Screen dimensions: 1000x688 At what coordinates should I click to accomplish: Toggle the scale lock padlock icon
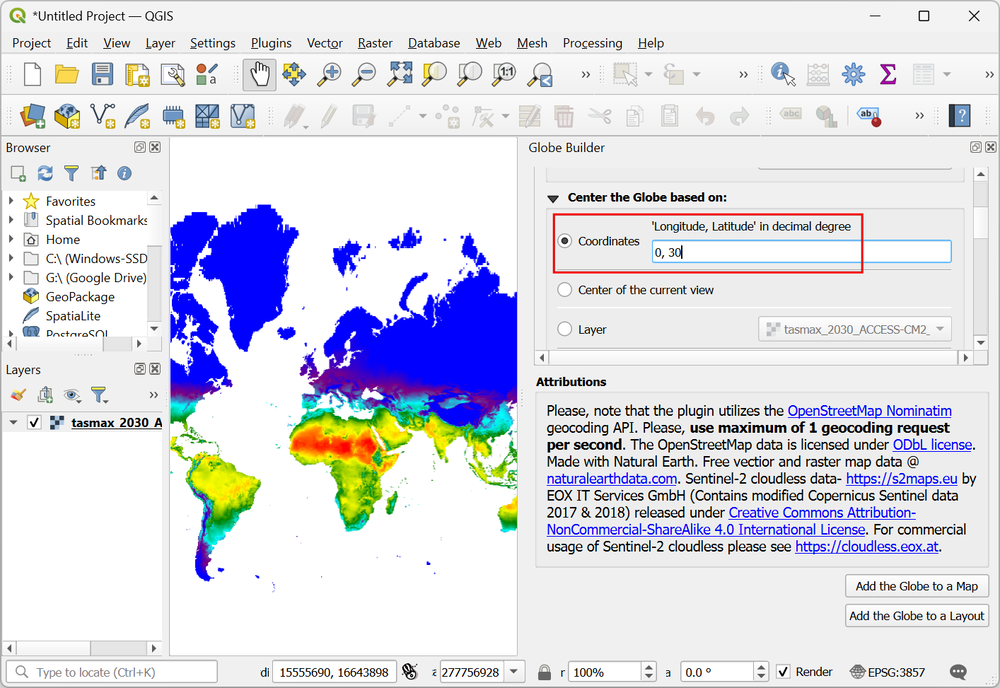pos(544,672)
